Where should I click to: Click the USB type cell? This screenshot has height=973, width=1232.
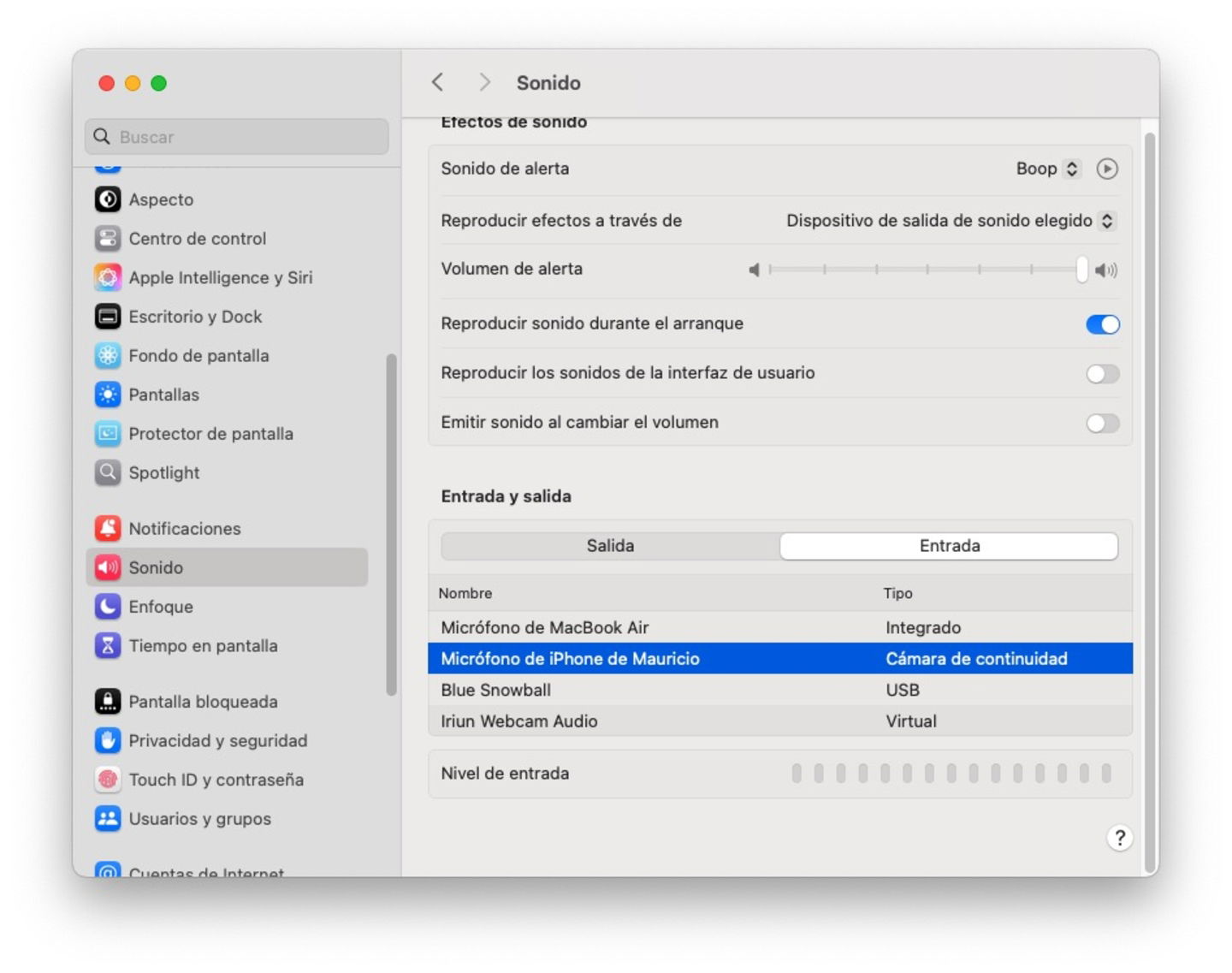903,690
